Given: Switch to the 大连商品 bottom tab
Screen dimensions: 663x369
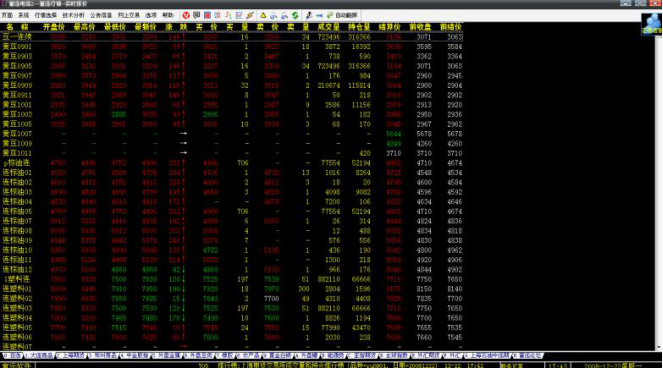Looking at the screenshot, I should (39, 355).
